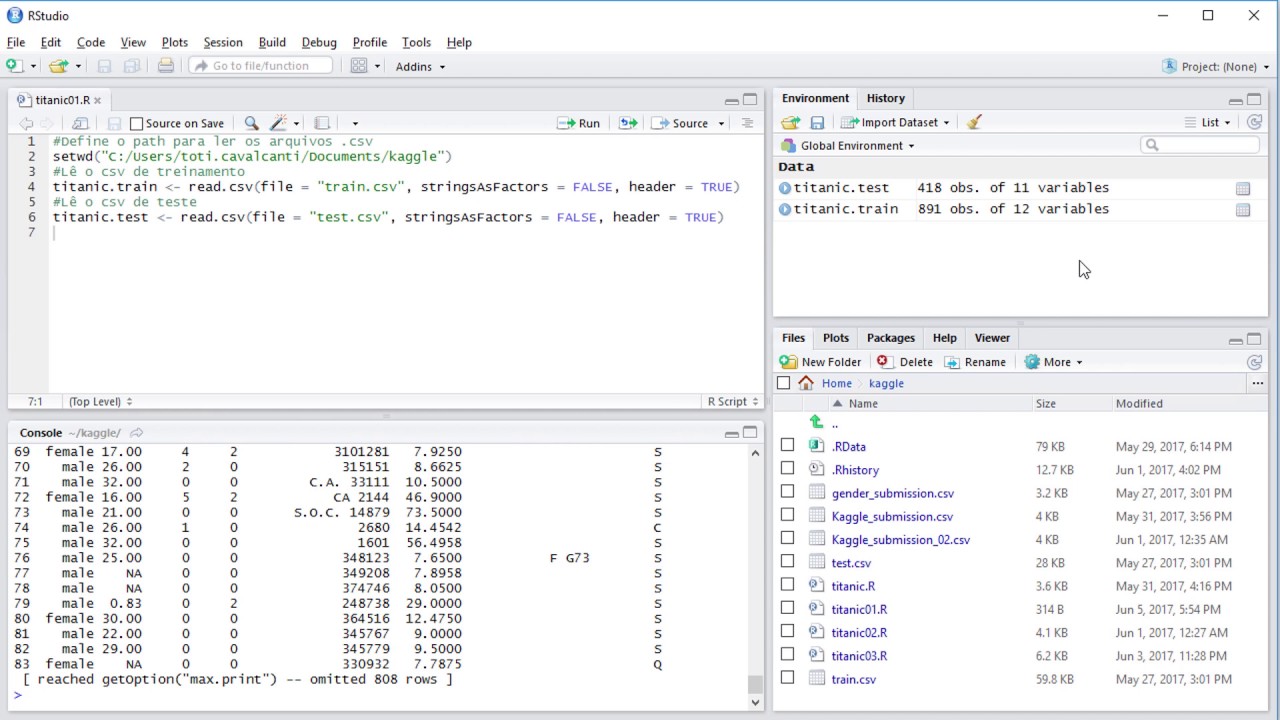Toggle Source on Save checkbox
The image size is (1280, 720).
coord(137,124)
